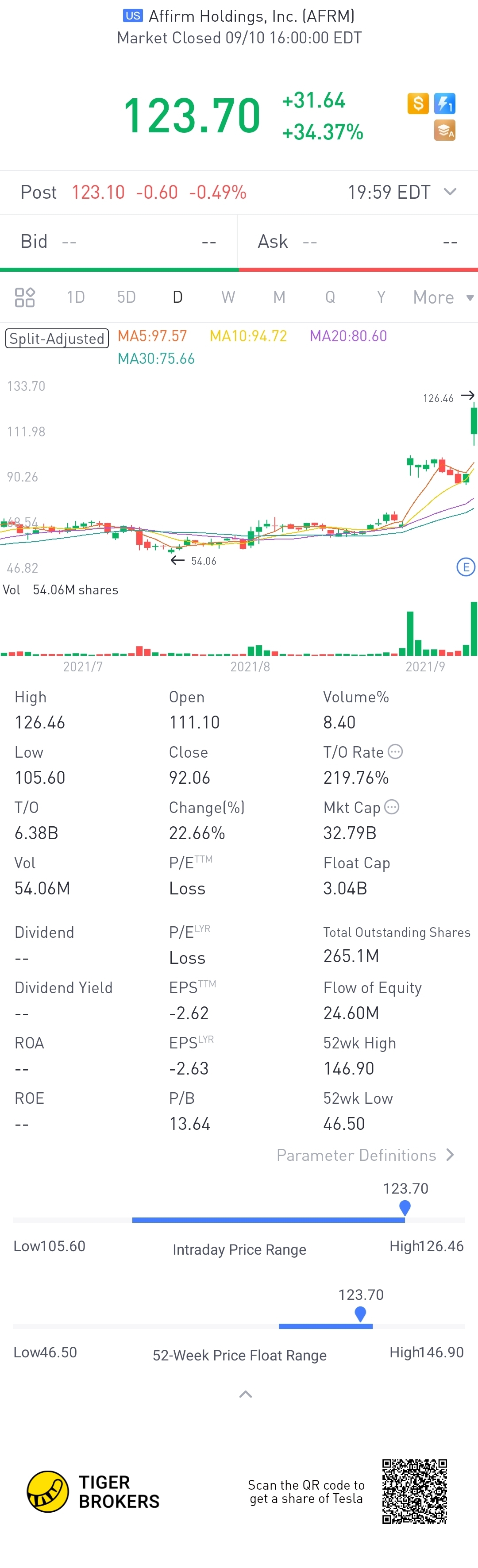
Task: Select the Q quarterly chart tab
Action: [330, 297]
